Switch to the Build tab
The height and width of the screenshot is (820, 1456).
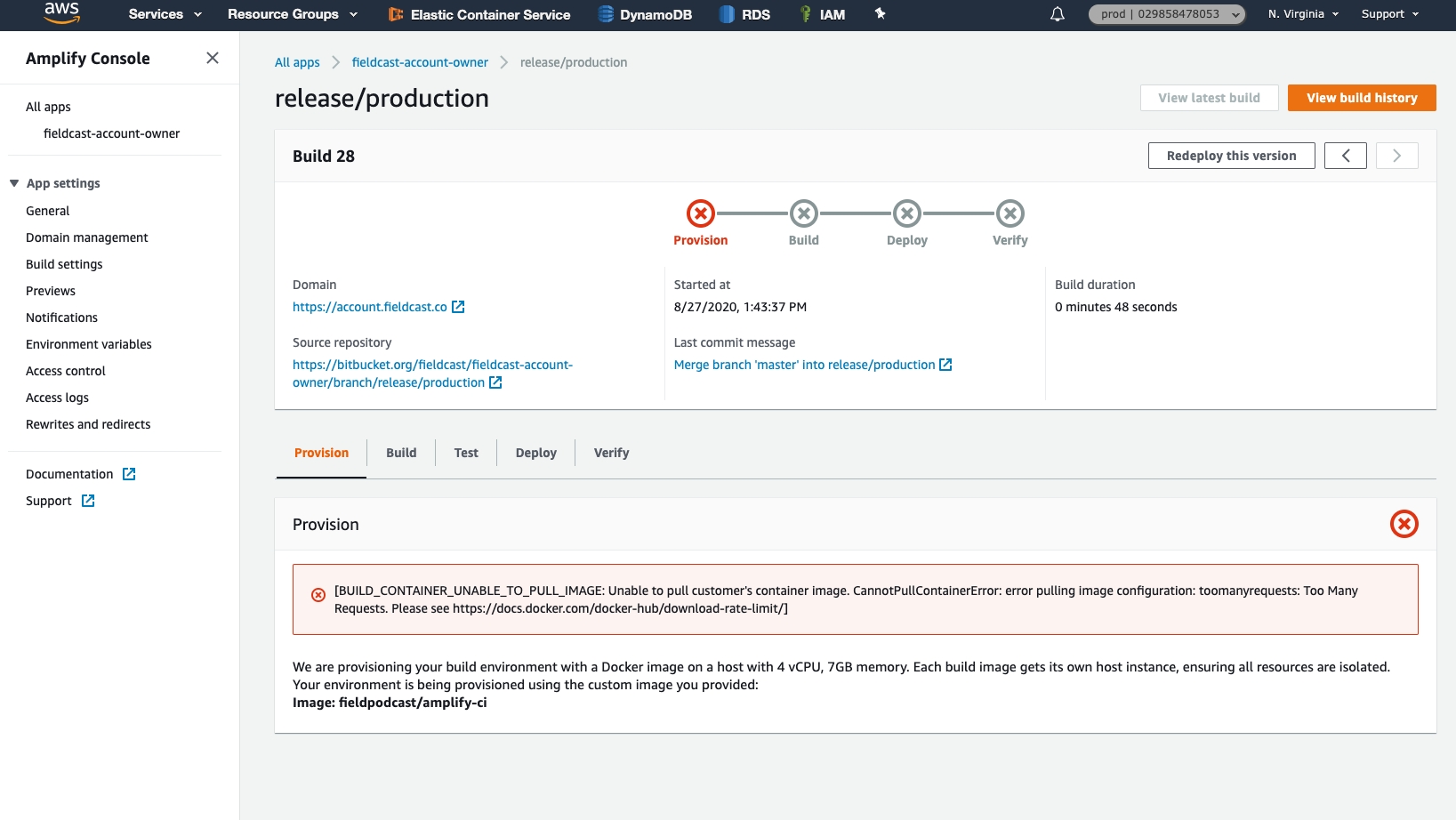point(401,453)
